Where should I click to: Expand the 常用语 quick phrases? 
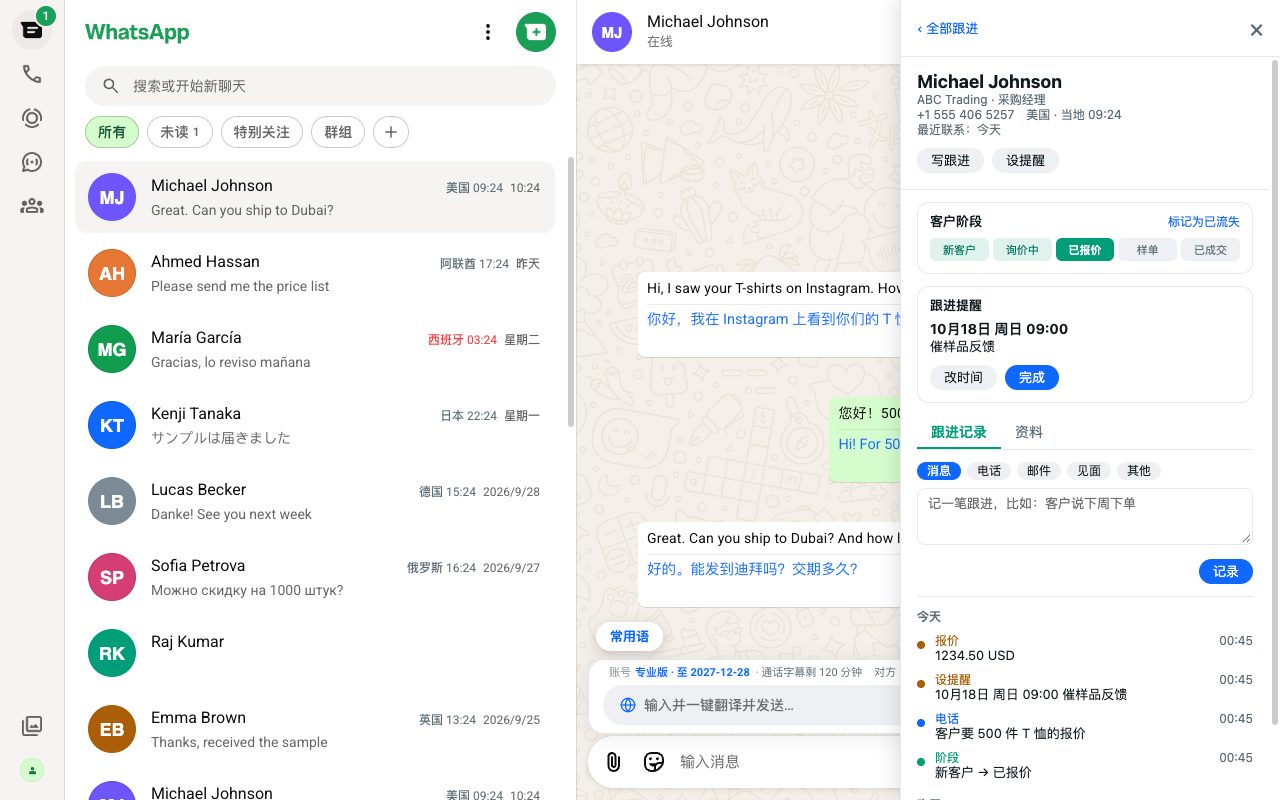tap(630, 636)
